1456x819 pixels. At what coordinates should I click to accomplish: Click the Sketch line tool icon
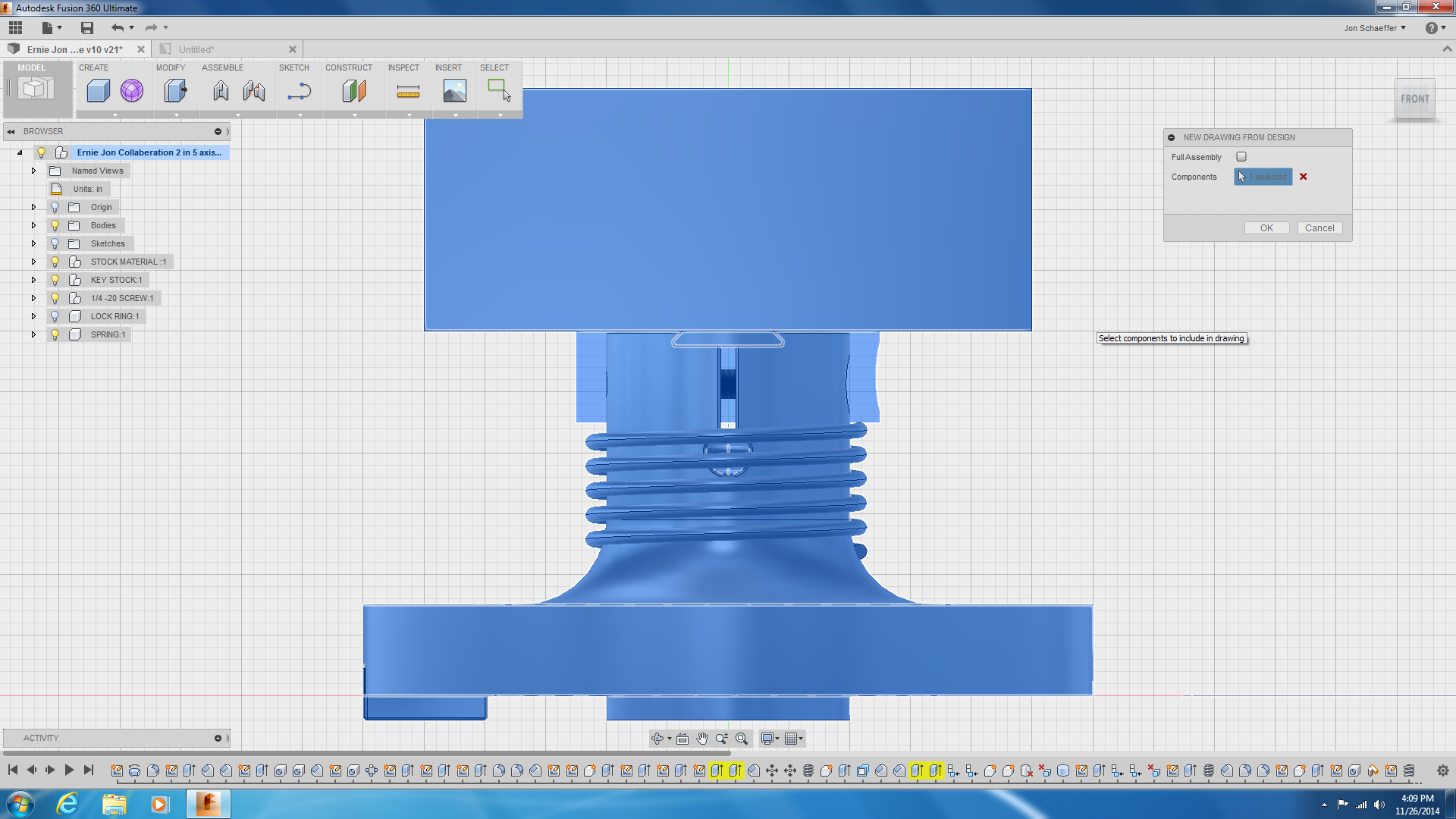tap(299, 92)
